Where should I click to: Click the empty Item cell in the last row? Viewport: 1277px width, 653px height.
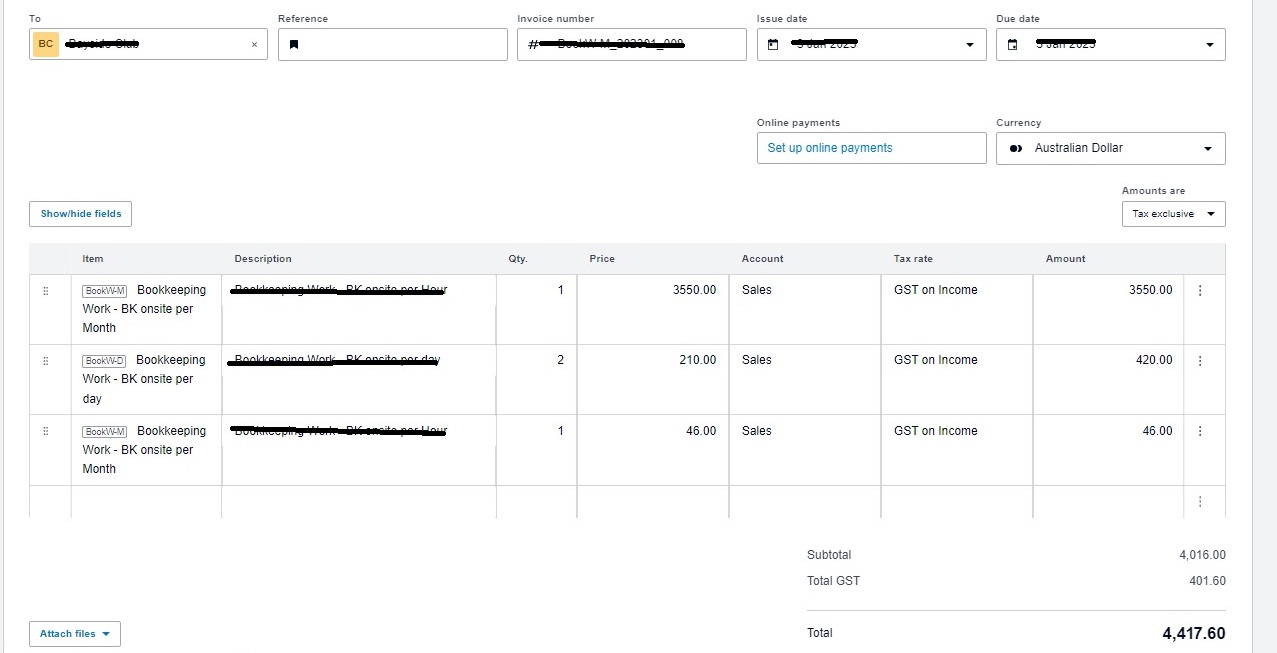tap(146, 501)
